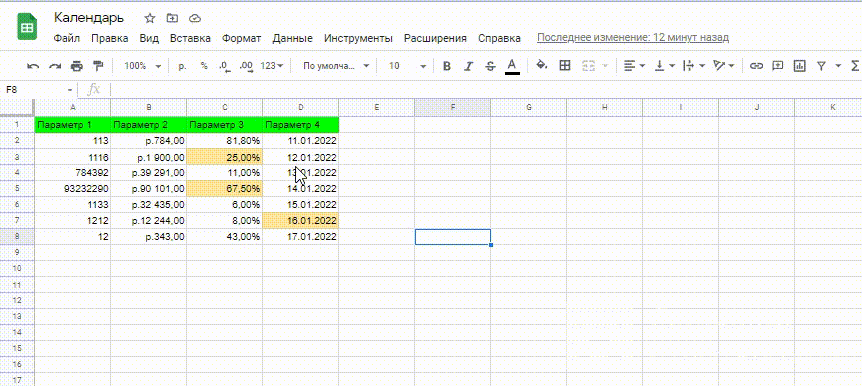The image size is (862, 386).
Task: Click the percent format button
Action: [204, 65]
